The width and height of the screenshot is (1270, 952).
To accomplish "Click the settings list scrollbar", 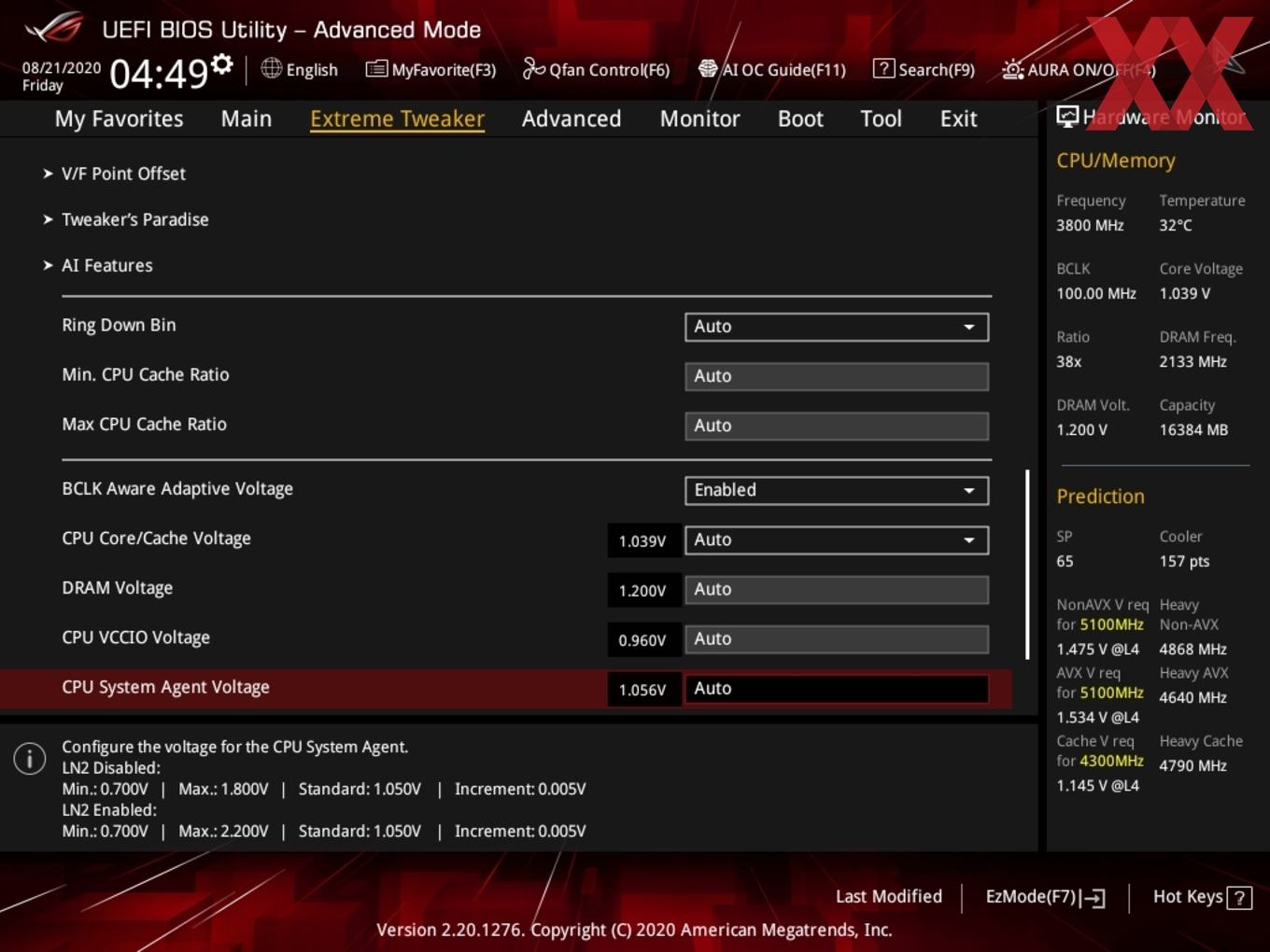I will (1027, 565).
